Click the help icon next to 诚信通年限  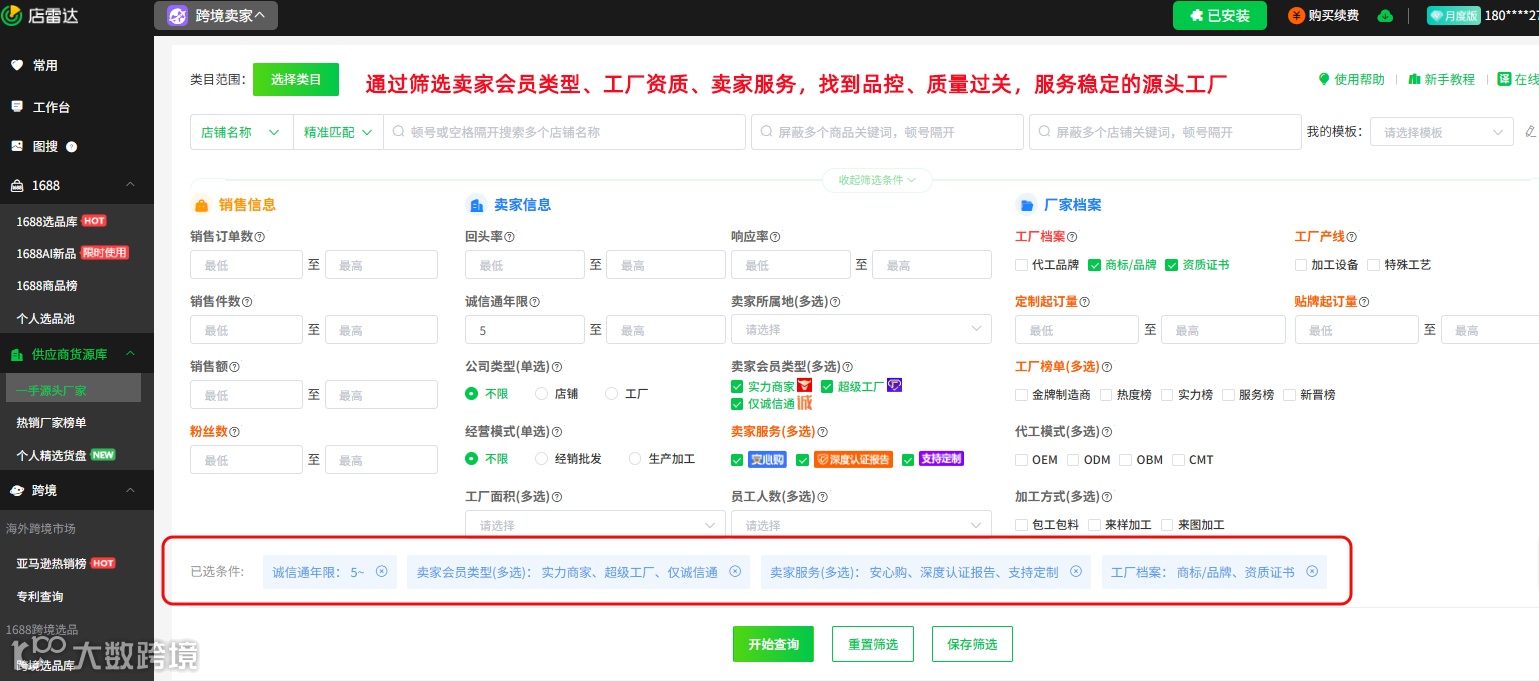click(x=535, y=302)
